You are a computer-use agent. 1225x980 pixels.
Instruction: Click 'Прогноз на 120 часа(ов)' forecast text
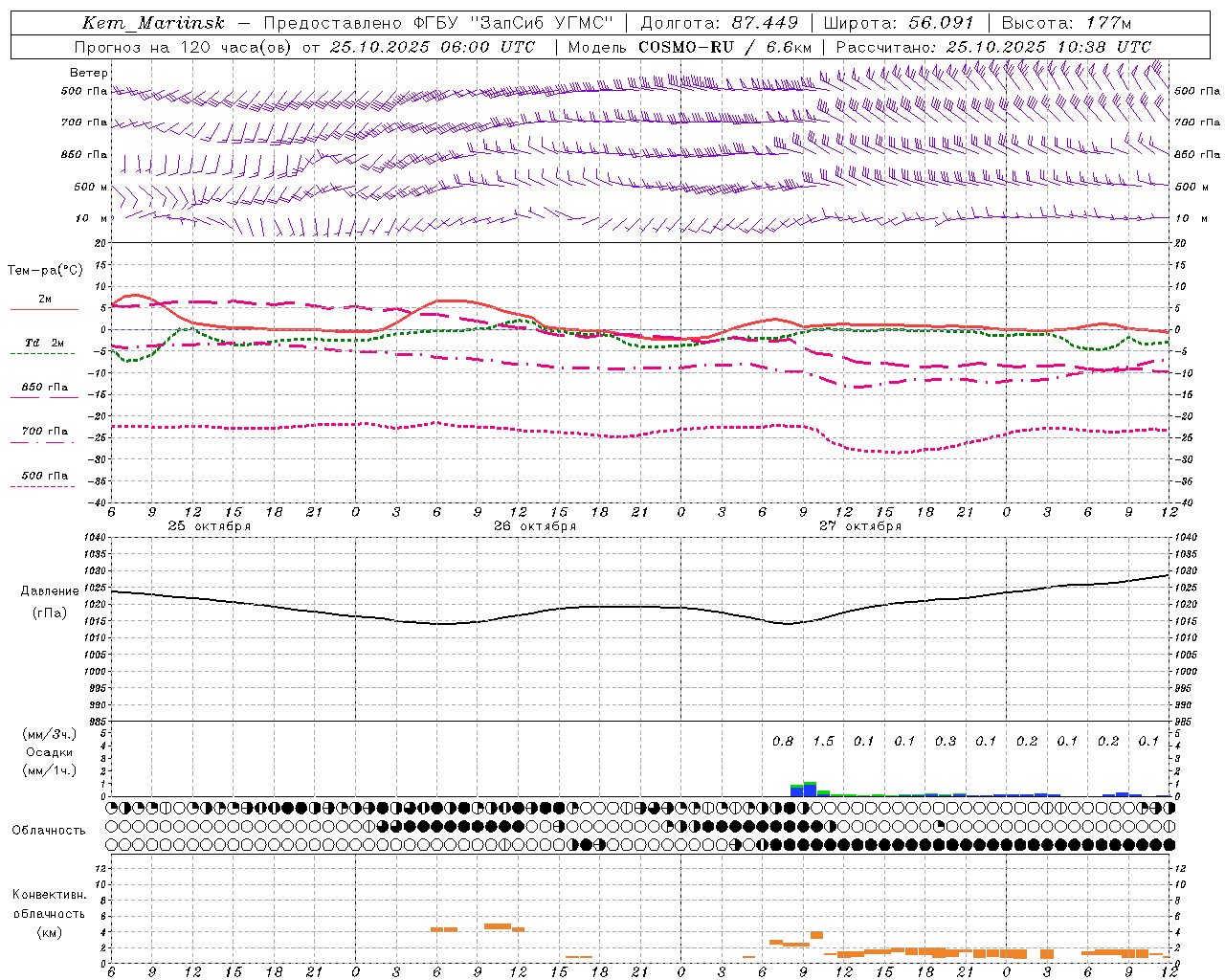(x=183, y=47)
